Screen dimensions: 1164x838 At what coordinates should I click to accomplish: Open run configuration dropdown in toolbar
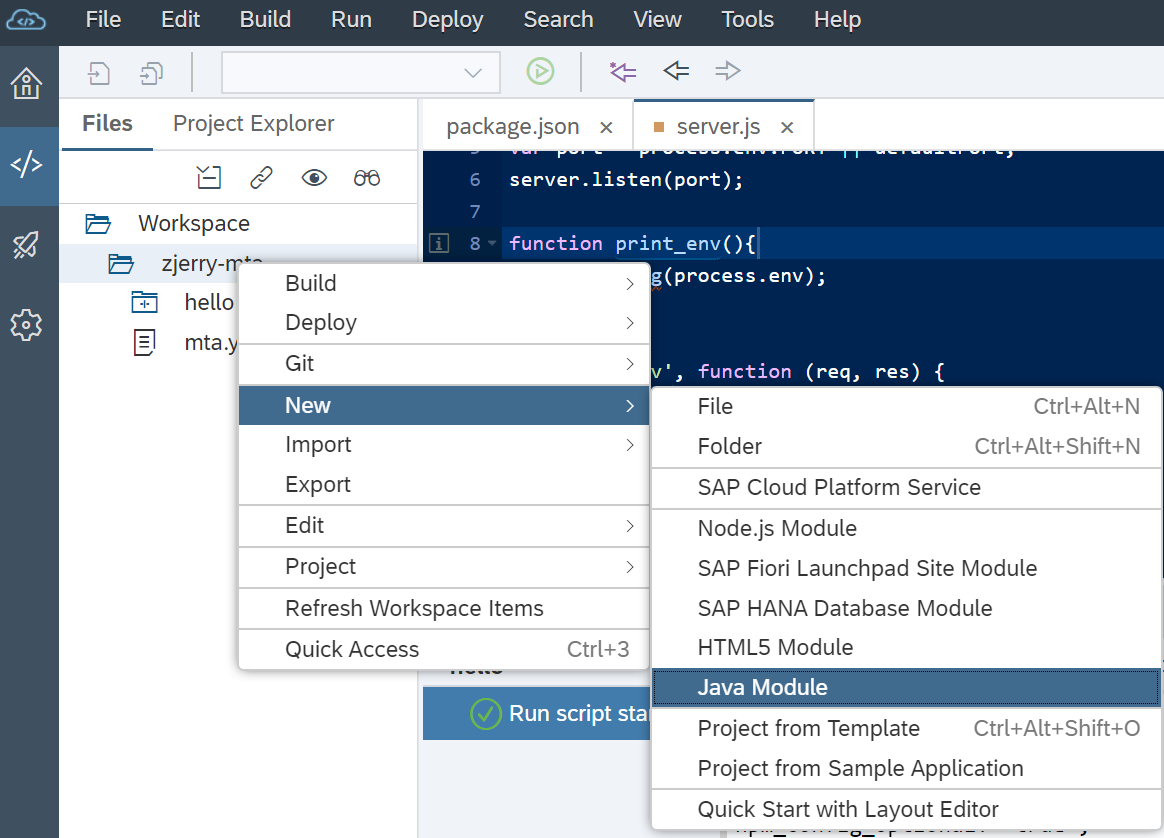(360, 72)
